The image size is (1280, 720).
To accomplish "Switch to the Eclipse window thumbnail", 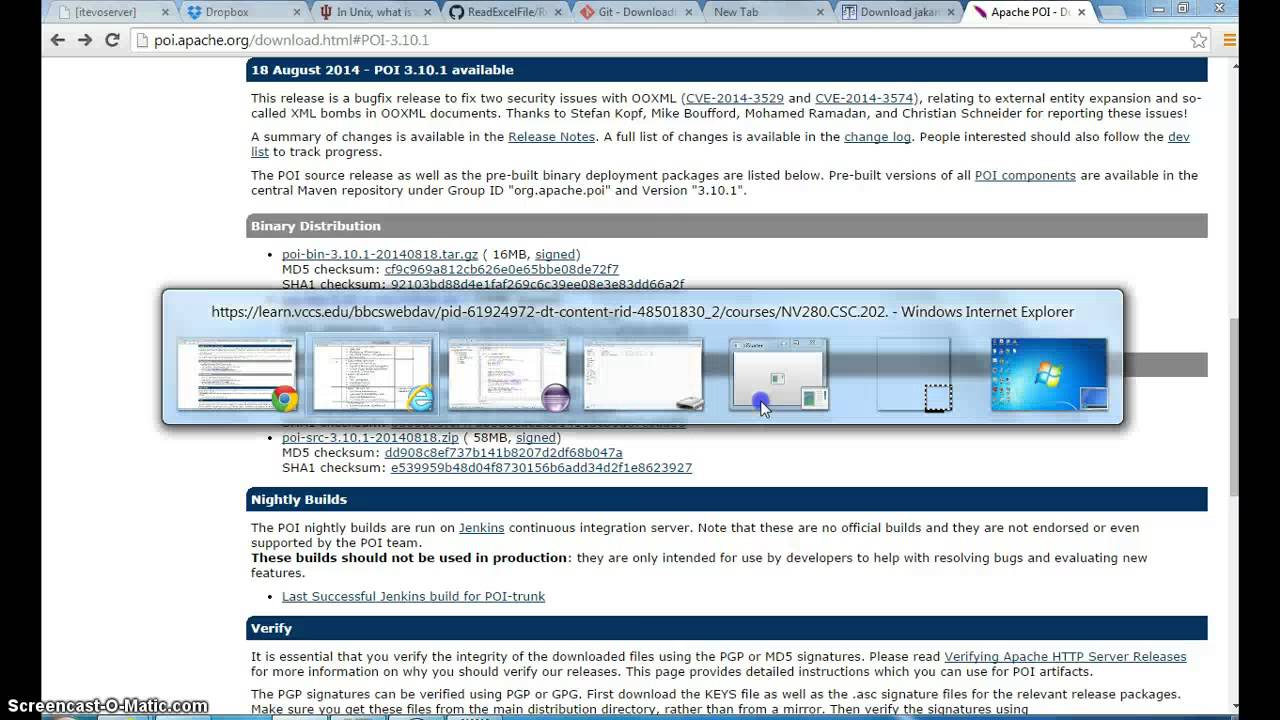I will [509, 375].
